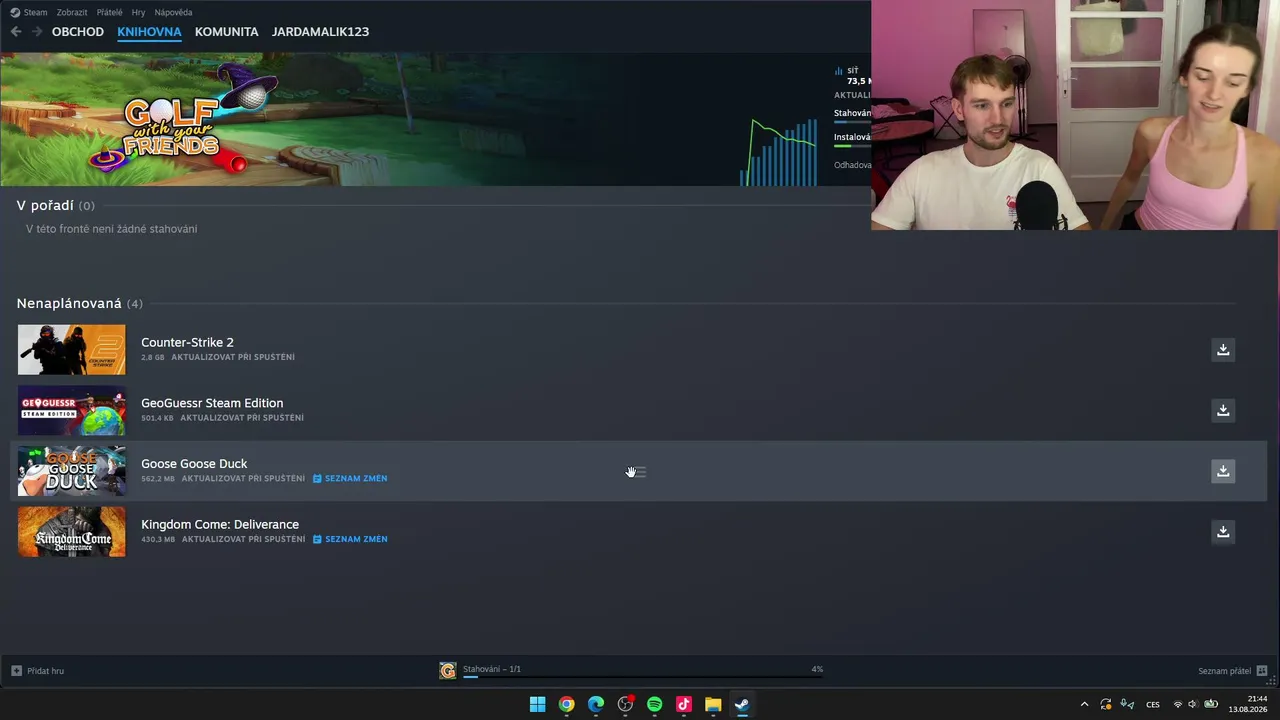
Task: Open the Hry menu
Action: (x=138, y=12)
